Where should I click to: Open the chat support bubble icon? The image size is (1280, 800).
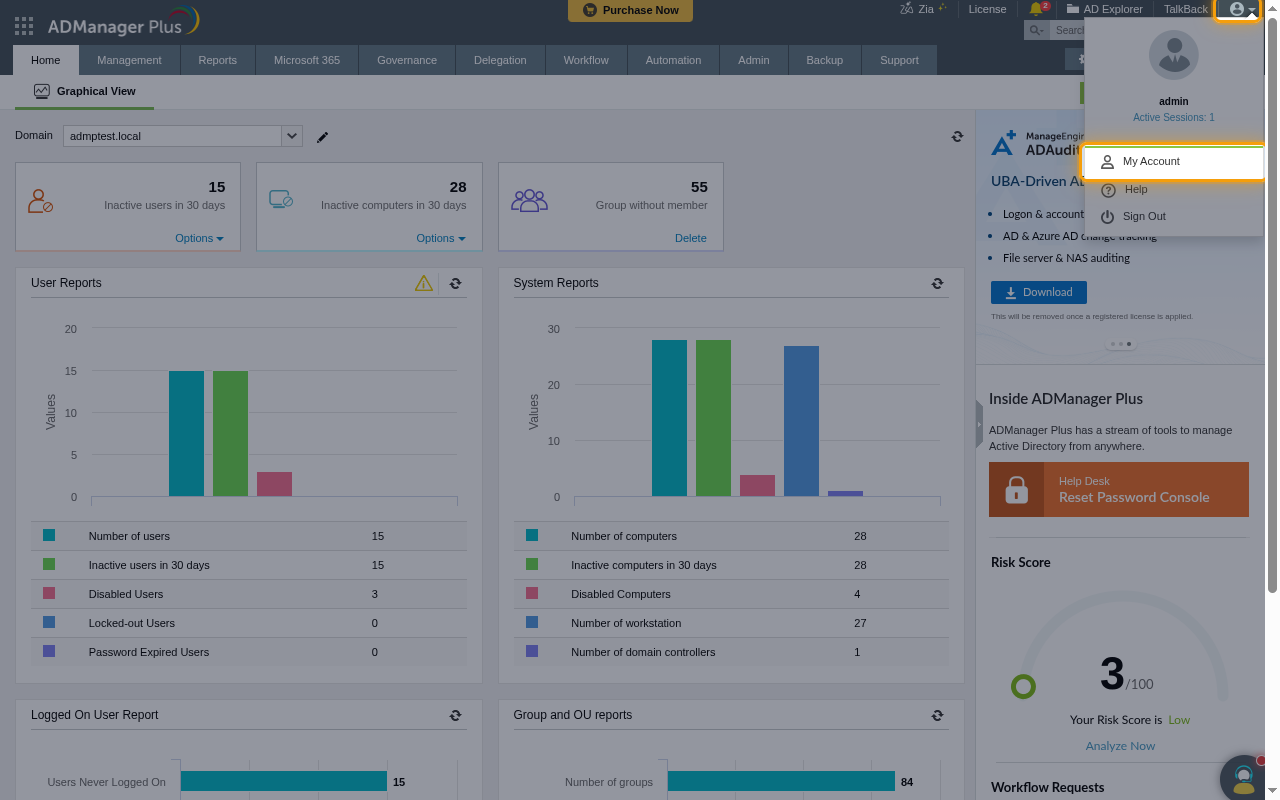[1243, 777]
